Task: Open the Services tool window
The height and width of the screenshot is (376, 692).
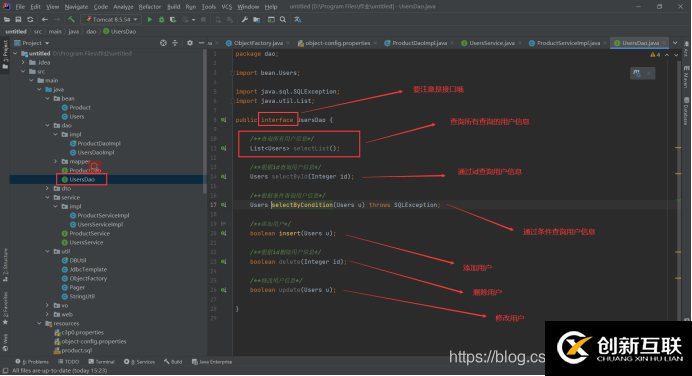Action: [x=139, y=362]
